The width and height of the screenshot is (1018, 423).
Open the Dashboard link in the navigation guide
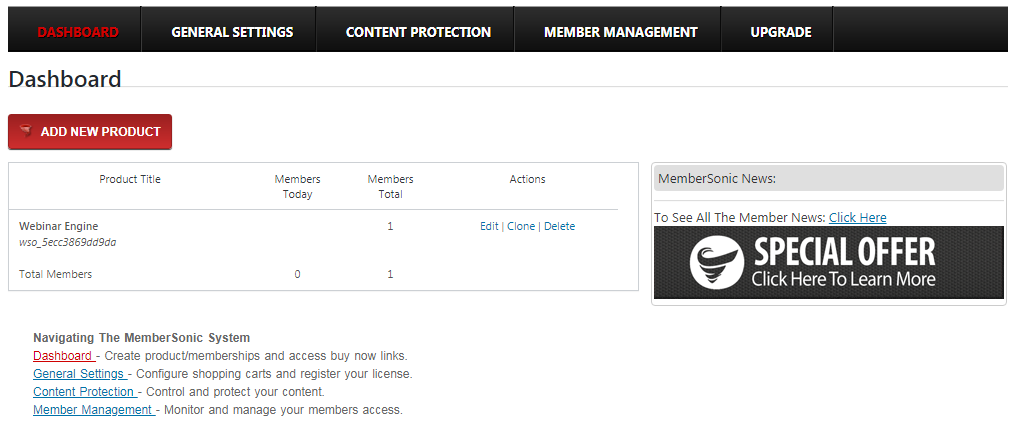[x=64, y=356]
